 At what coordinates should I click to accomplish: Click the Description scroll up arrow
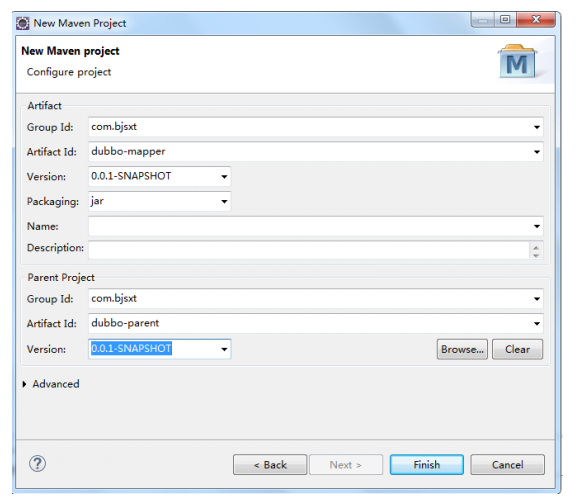coord(536,247)
